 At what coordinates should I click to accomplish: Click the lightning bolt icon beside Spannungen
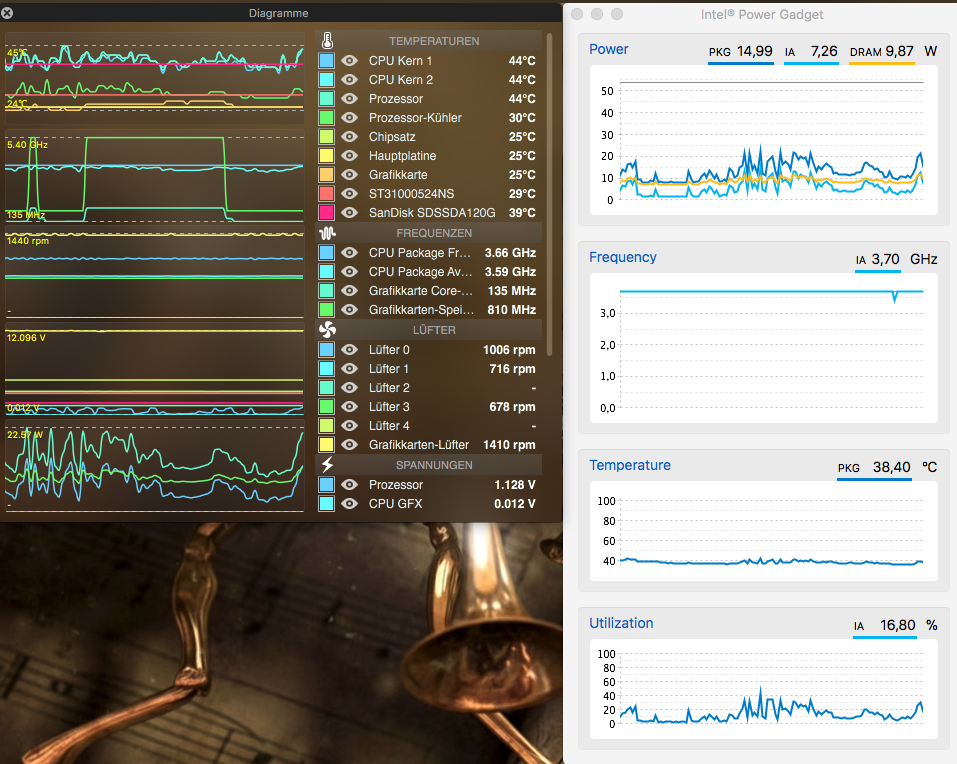[x=327, y=465]
